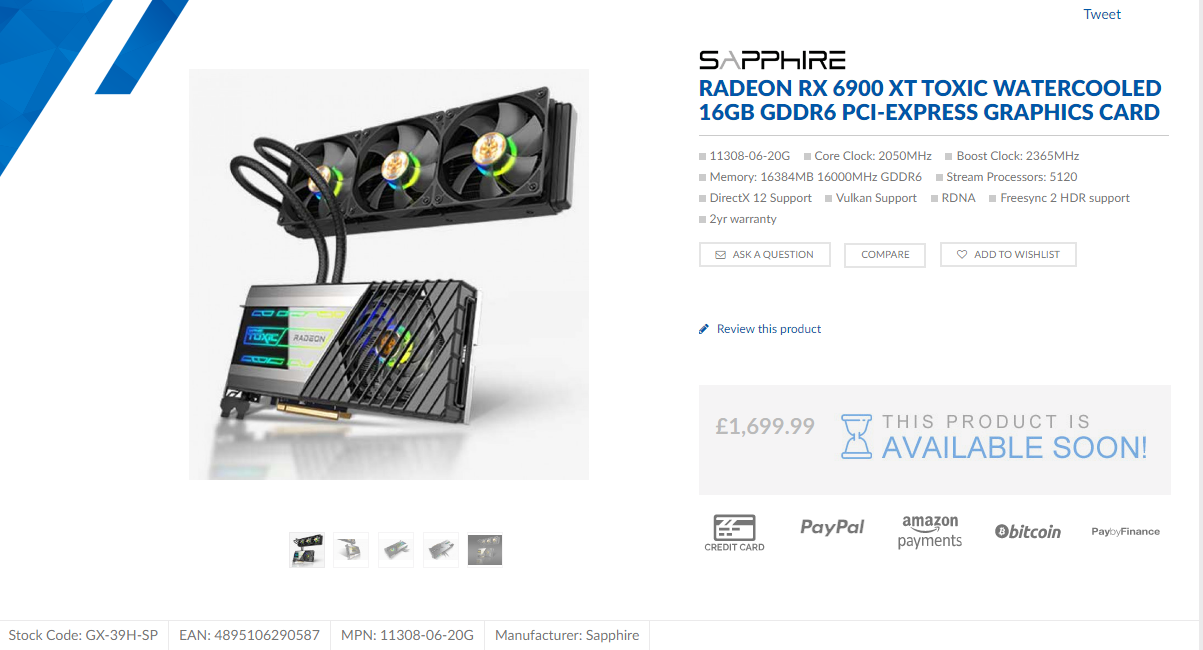Click the Amazon Payments logo
The height and width of the screenshot is (650, 1203).
click(x=930, y=532)
